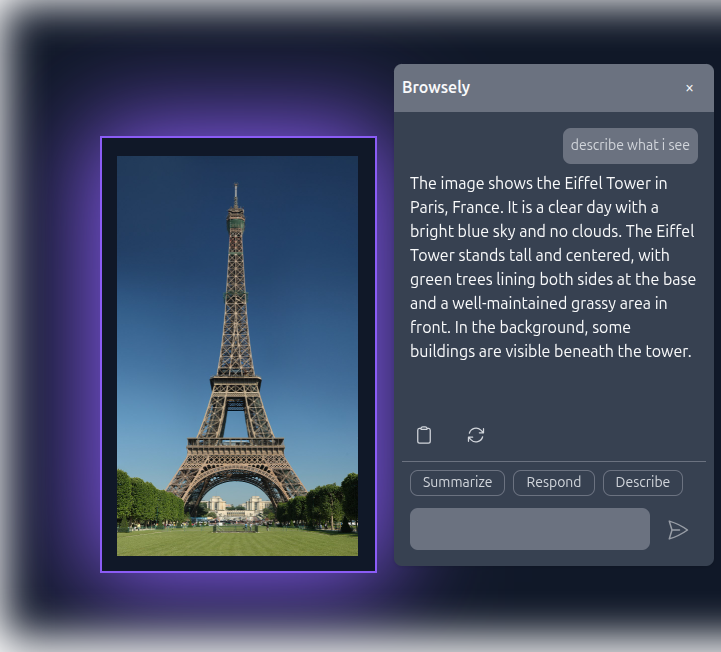
Task: Send the message with the paper plane icon
Action: pos(677,530)
